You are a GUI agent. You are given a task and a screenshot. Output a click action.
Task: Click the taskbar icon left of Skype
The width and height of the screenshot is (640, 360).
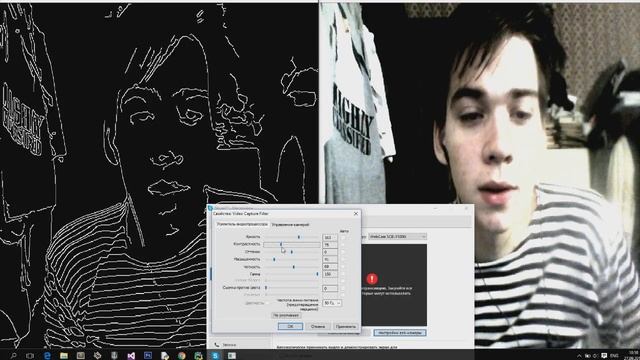198,356
